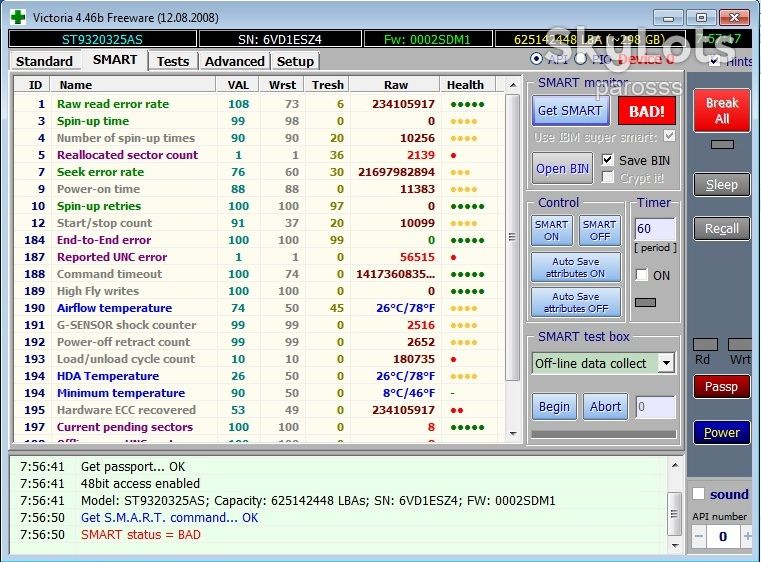The image size is (761, 562).
Task: Select the Raw read error rate row
Action: 259,104
